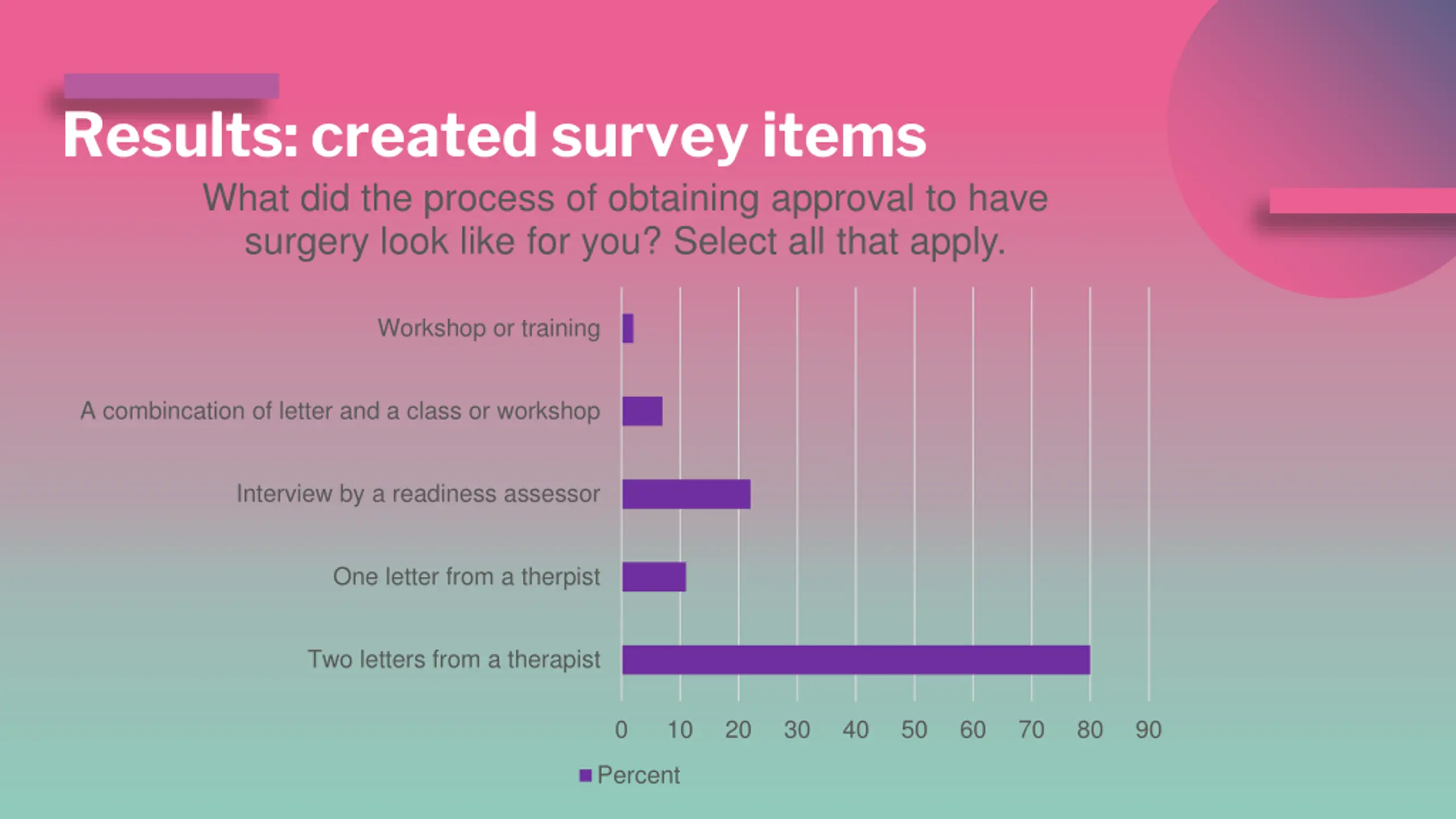1456x819 pixels.
Task: Click the slide title Results: created survey items
Action: click(494, 135)
